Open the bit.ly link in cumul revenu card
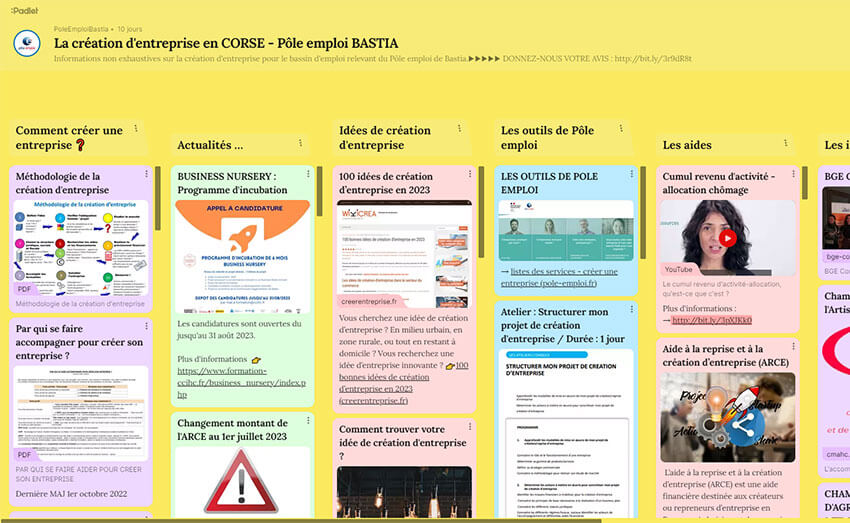850x523 pixels. click(x=712, y=320)
